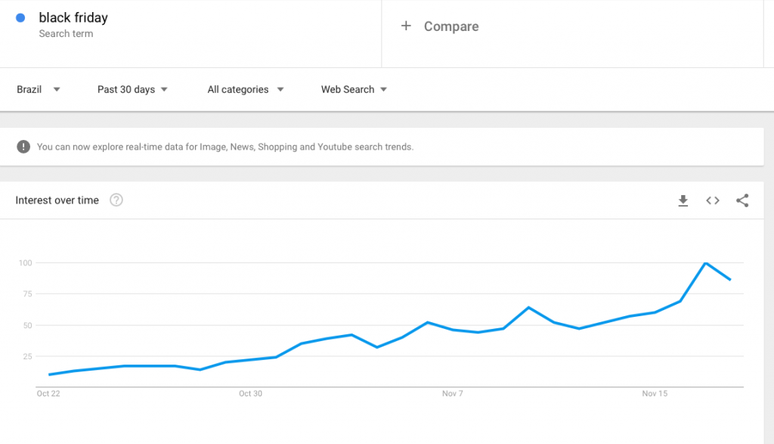Download the Interest over time data
Viewport: 774px width, 444px height.
pos(683,201)
